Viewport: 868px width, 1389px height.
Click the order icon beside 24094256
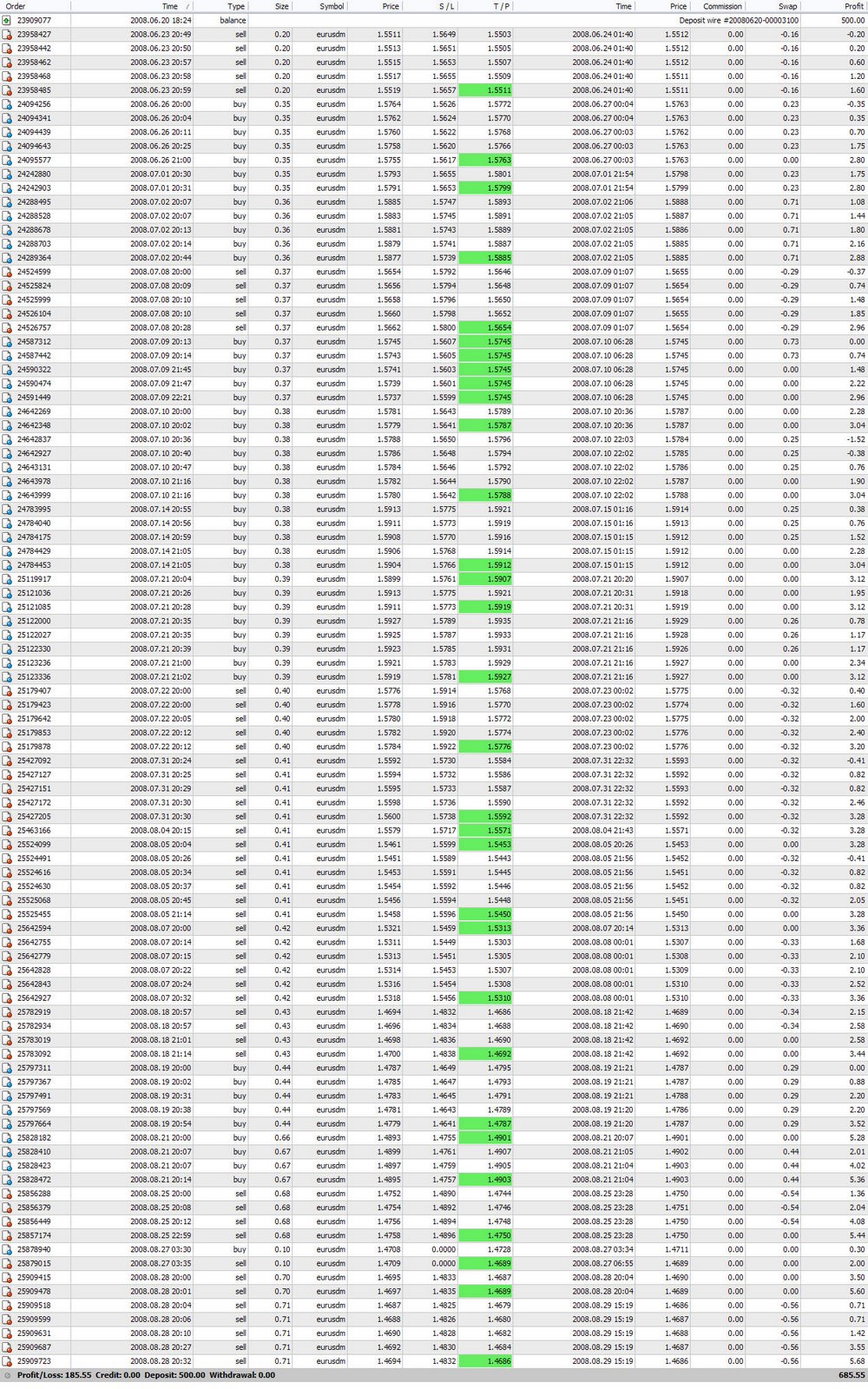coord(7,104)
